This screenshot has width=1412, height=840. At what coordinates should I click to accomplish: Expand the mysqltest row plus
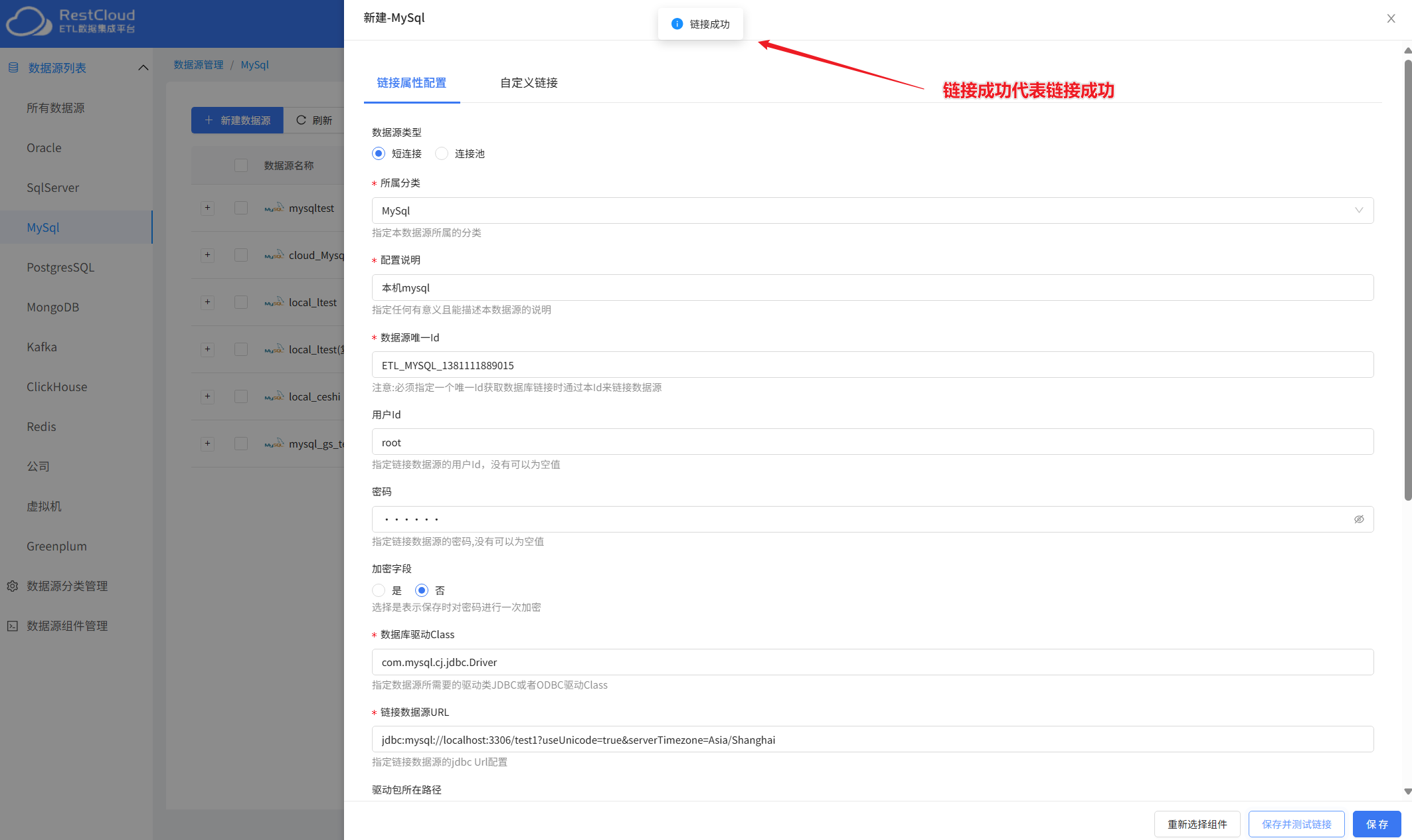coord(208,208)
